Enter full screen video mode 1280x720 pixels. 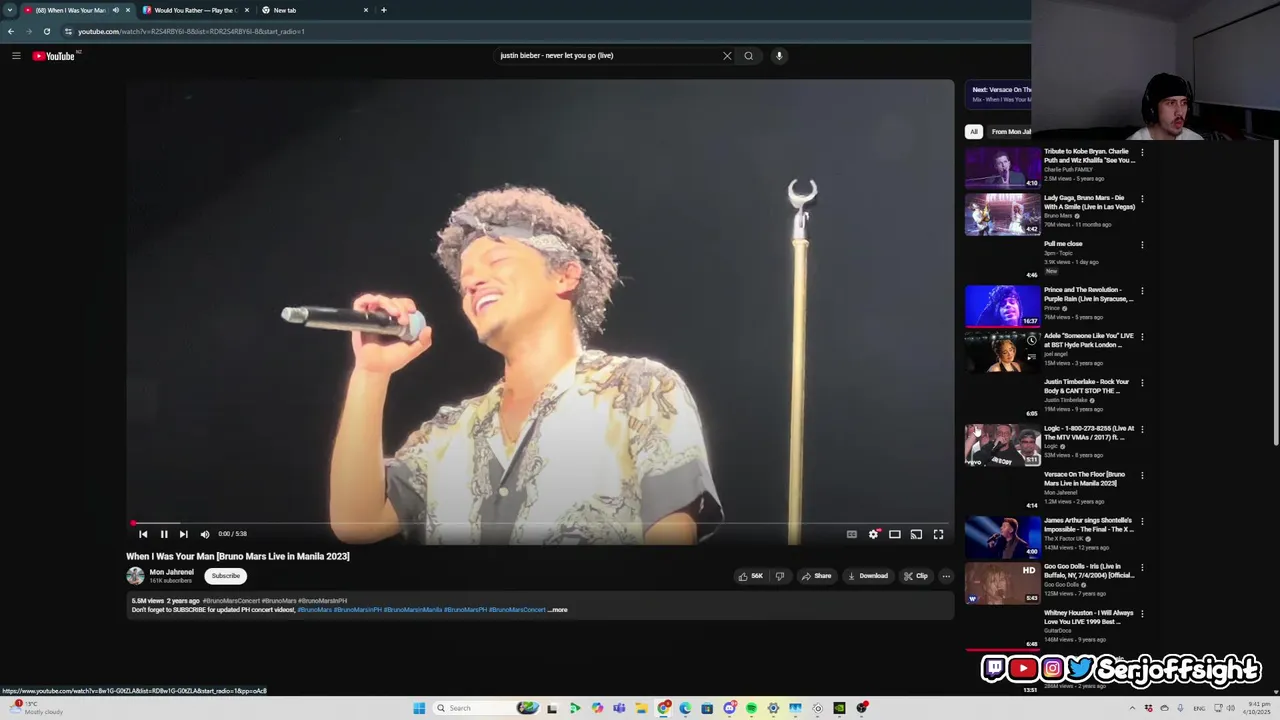[x=938, y=534]
